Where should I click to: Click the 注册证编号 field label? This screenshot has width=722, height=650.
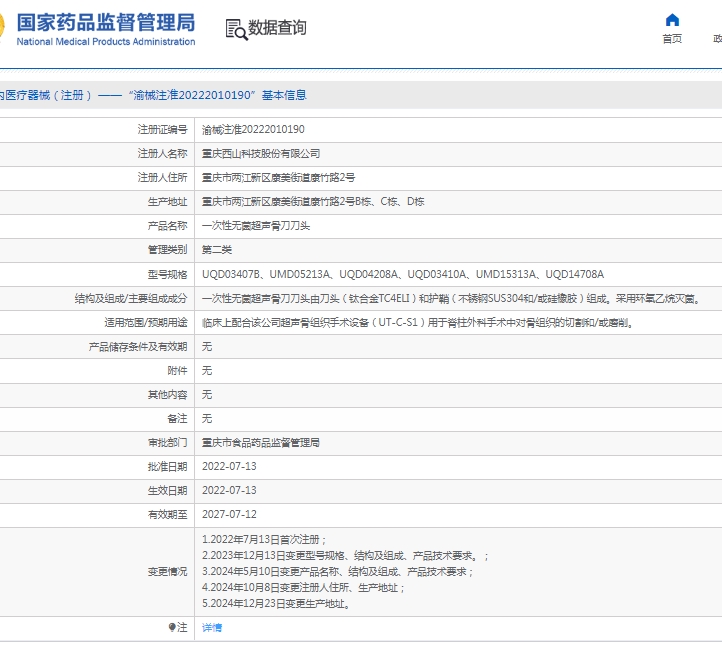click(163, 129)
